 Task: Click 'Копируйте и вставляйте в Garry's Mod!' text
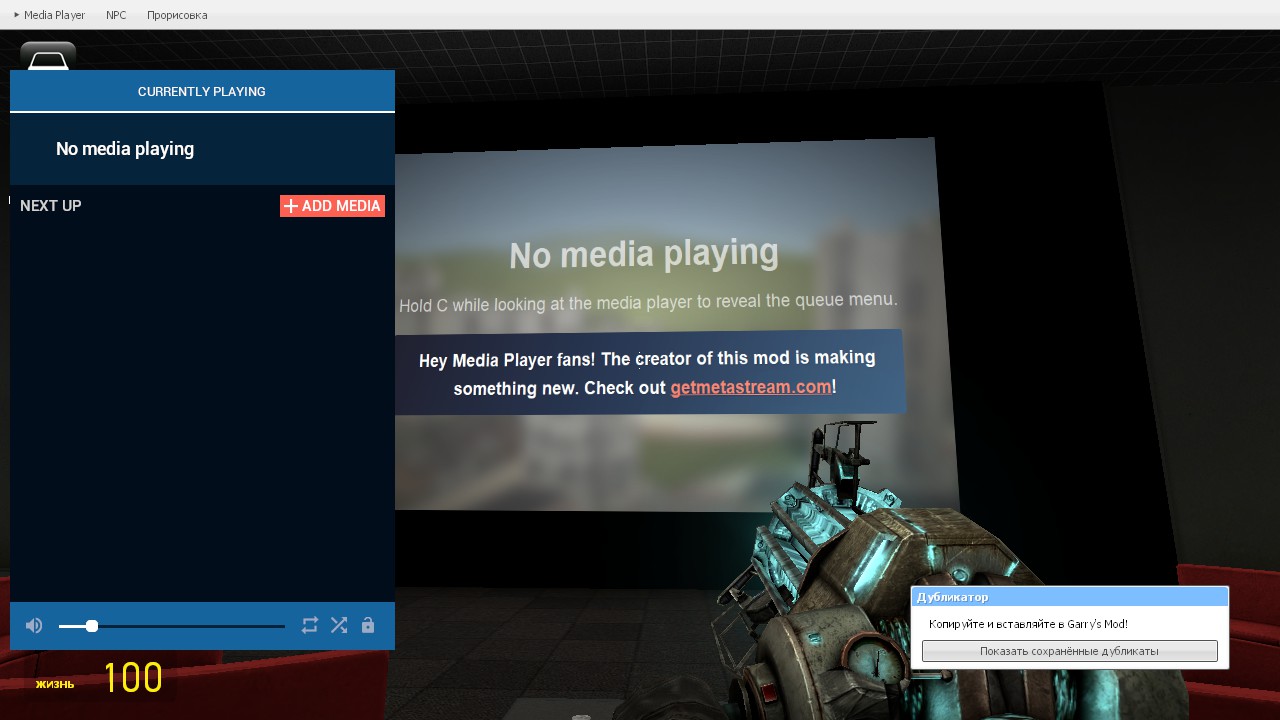pyautogui.click(x=1028, y=624)
